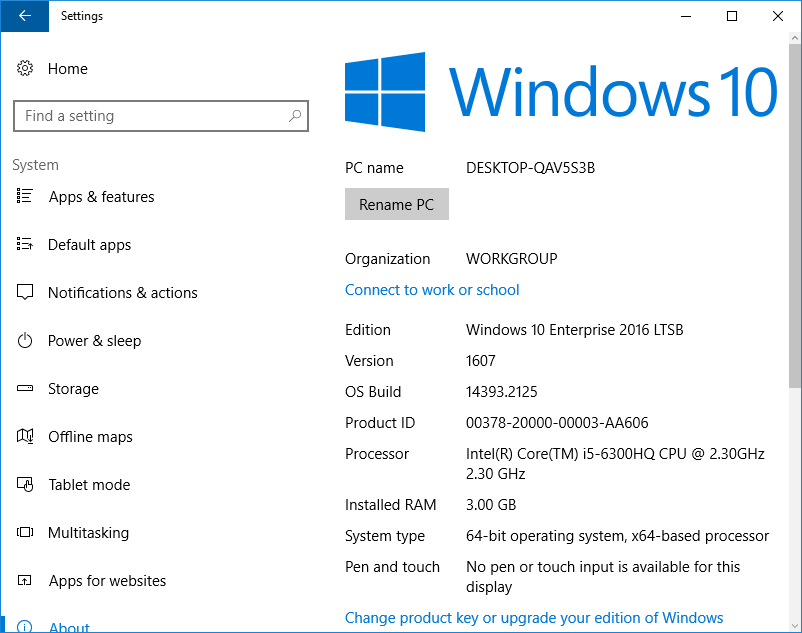Click the scrollbar up arrow
Image resolution: width=802 pixels, height=633 pixels.
[794, 38]
